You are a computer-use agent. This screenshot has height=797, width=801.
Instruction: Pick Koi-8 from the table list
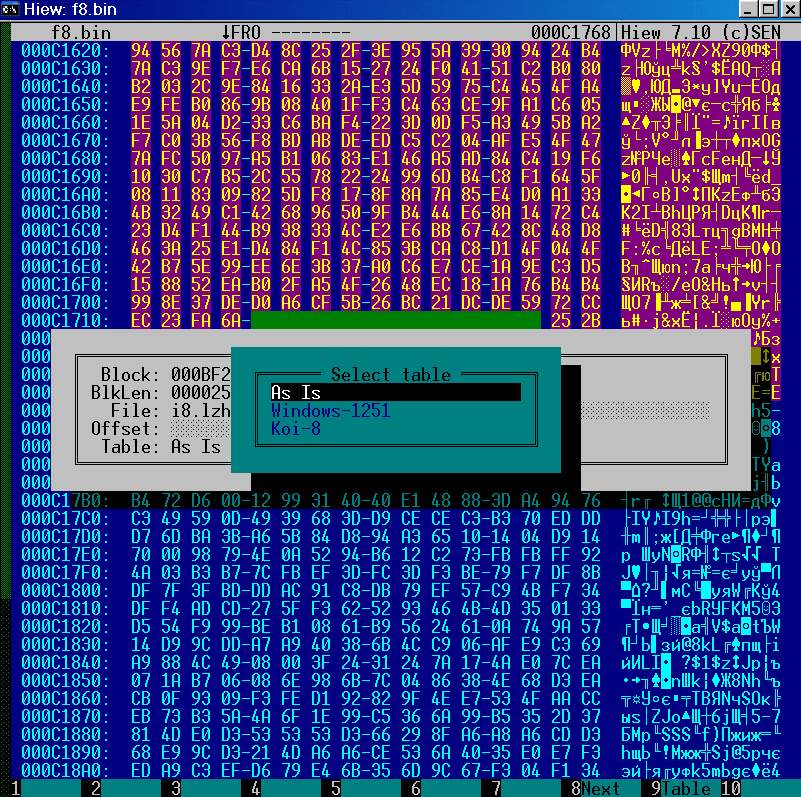click(x=298, y=429)
